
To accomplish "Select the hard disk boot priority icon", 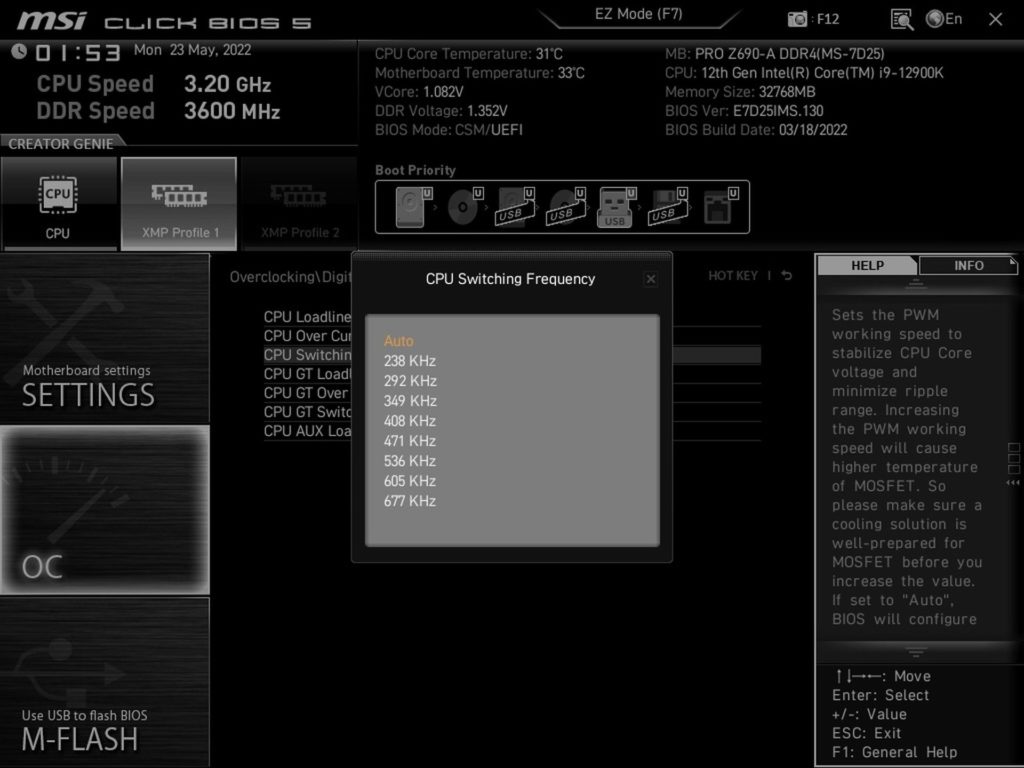I will (413, 207).
